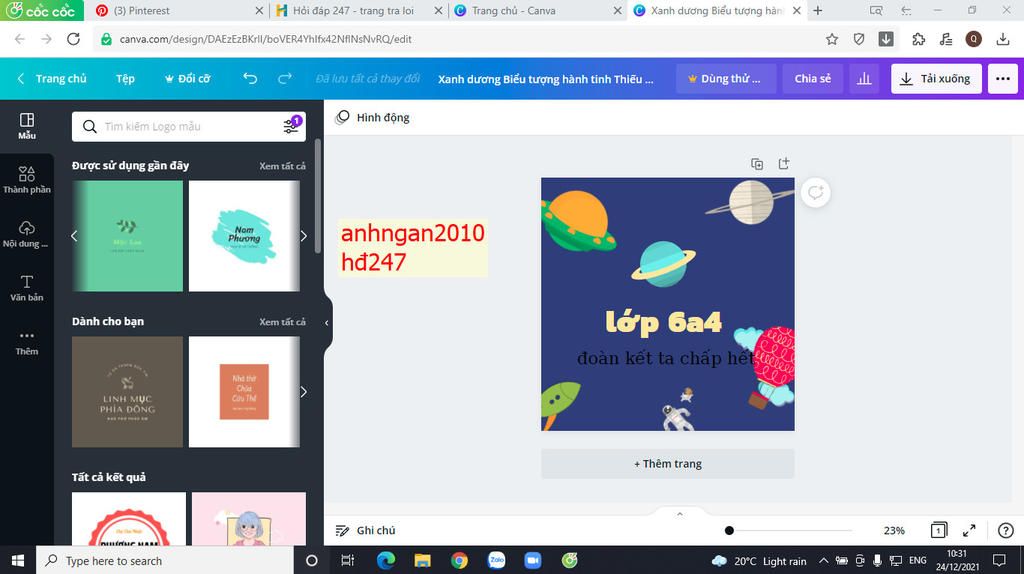Image resolution: width=1024 pixels, height=574 pixels.
Task: Select the 'lớp 6a4' heading text
Action: pos(664,323)
